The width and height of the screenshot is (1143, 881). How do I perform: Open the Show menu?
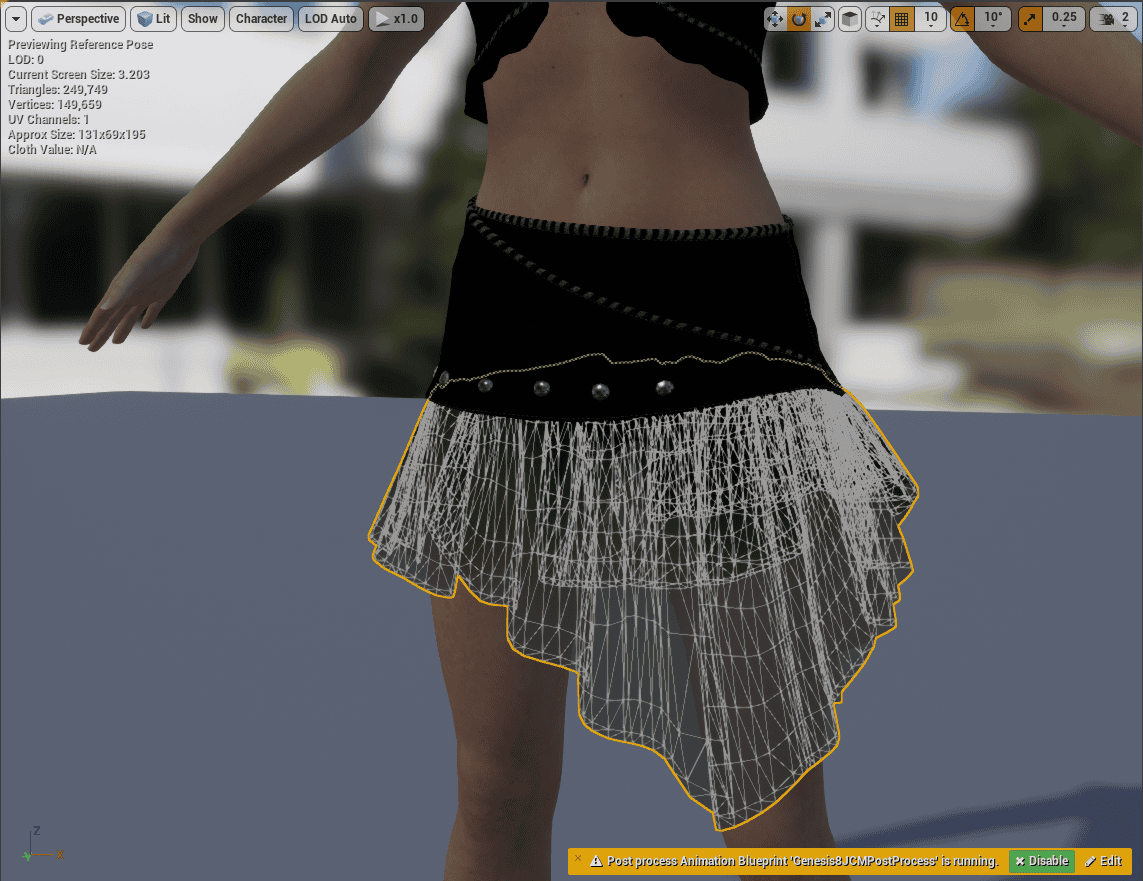tap(202, 18)
